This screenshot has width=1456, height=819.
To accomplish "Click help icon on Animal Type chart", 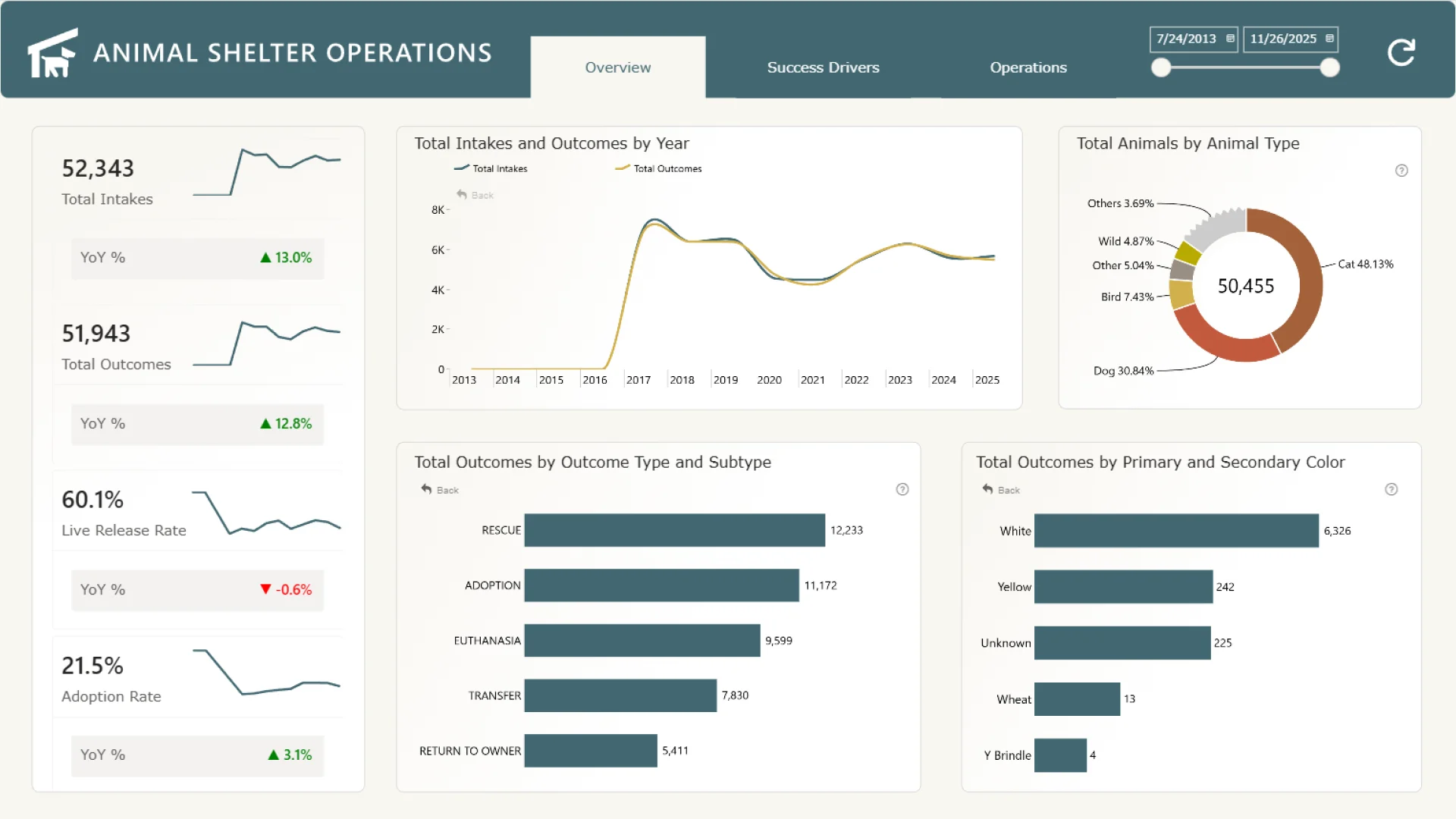I will coord(1401,171).
